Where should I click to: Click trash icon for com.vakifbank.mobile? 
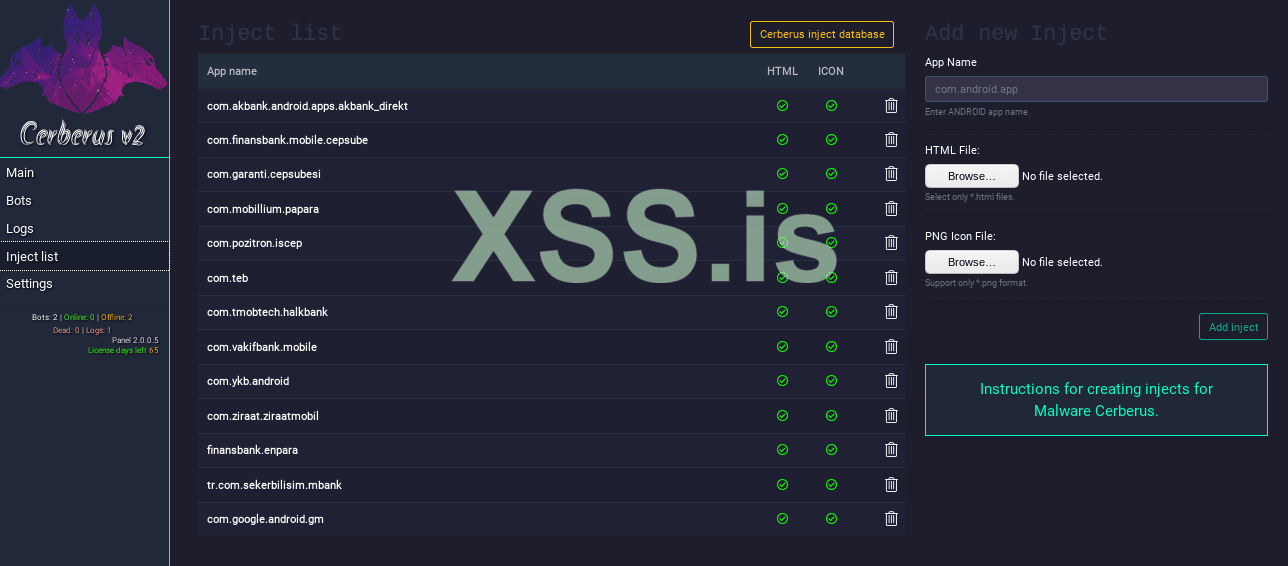[x=891, y=347]
